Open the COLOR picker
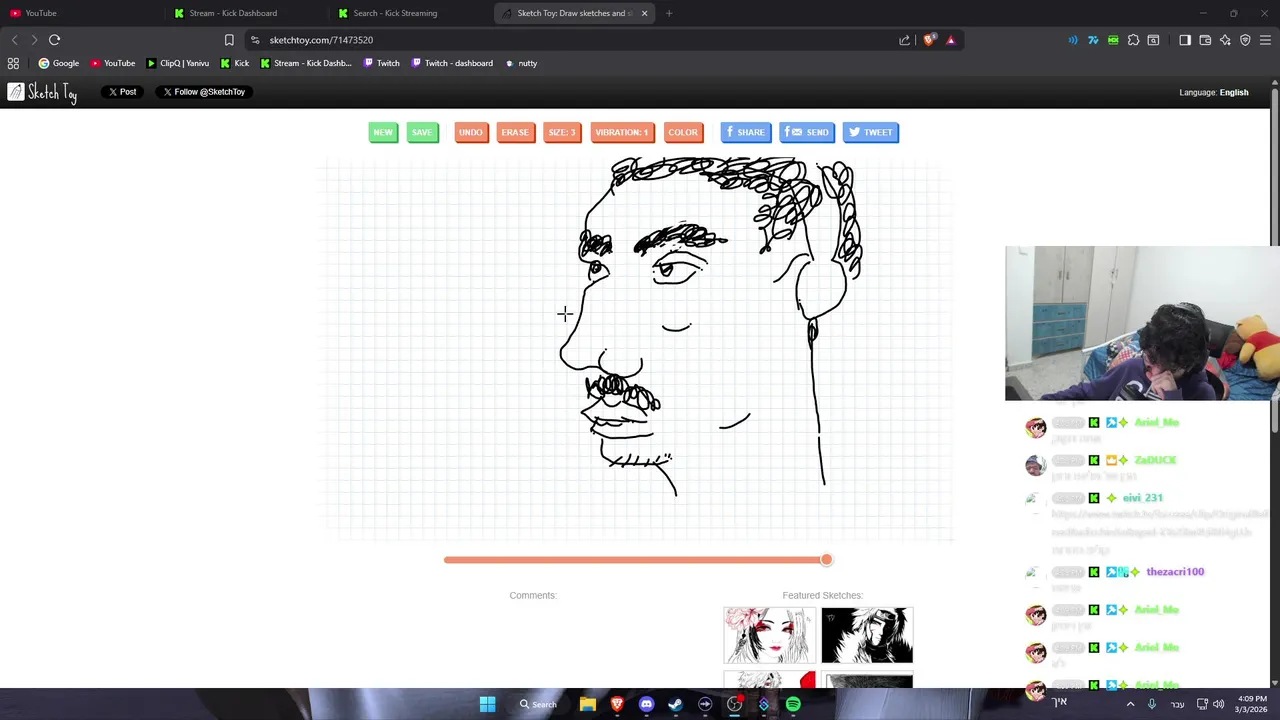 point(683,132)
